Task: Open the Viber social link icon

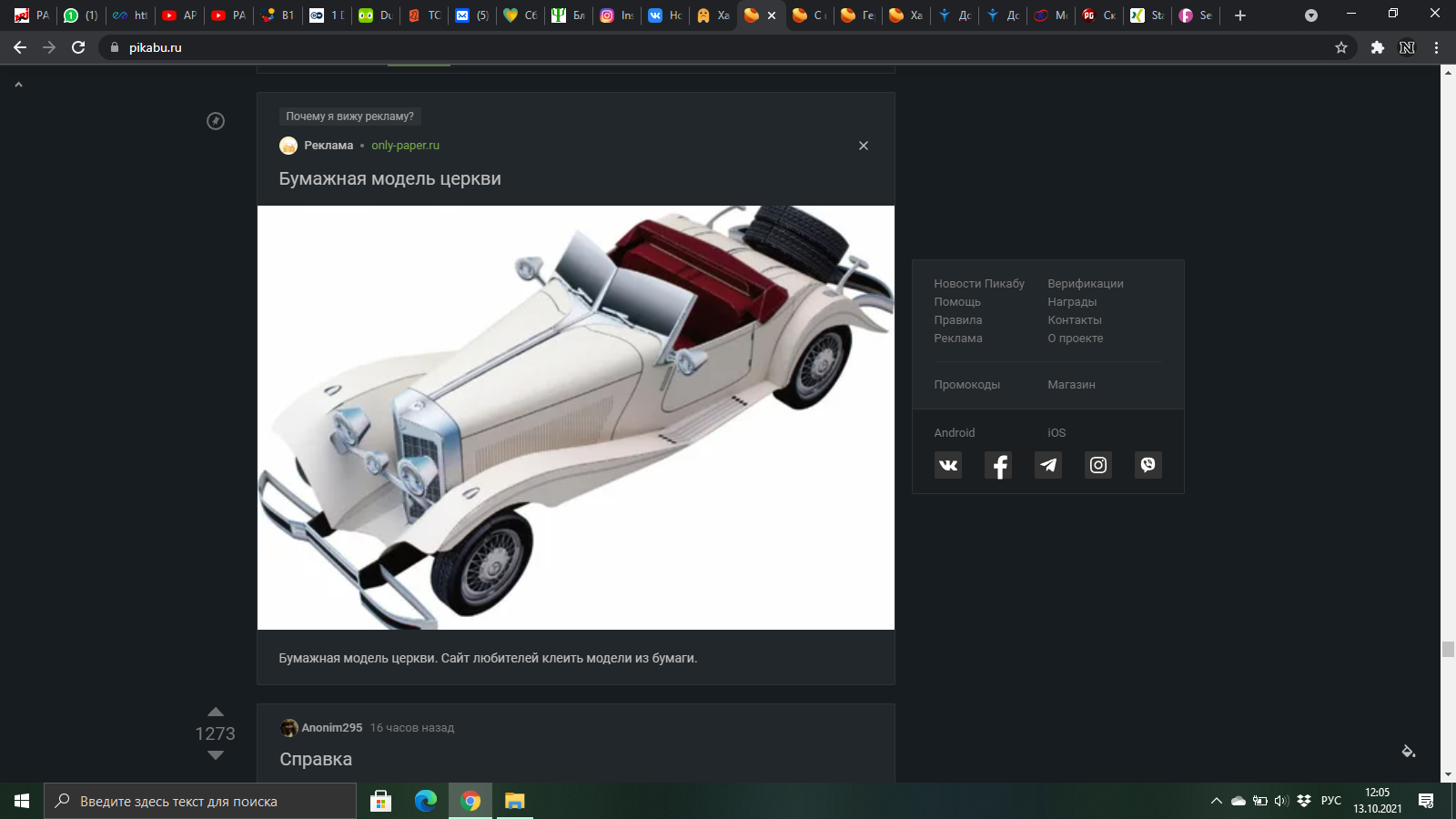Action: pos(1148,465)
